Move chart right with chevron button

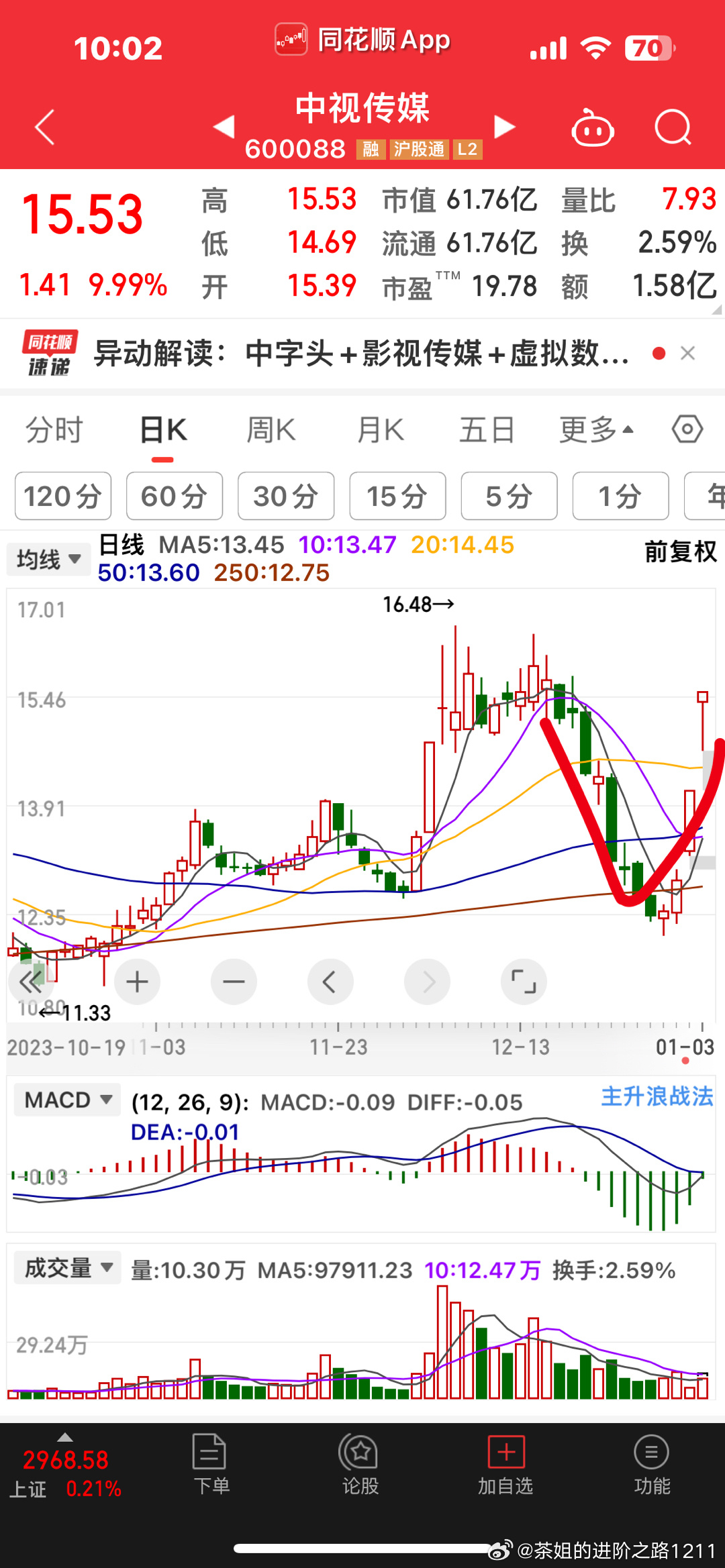427,982
